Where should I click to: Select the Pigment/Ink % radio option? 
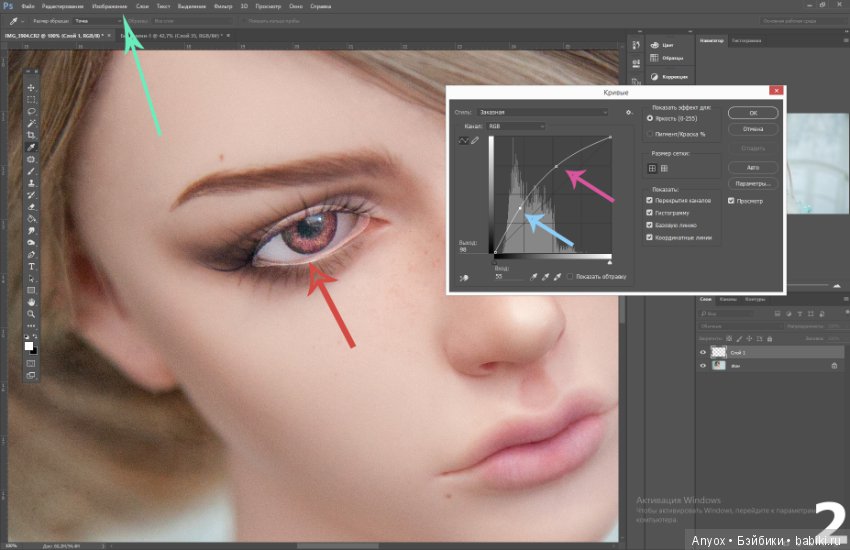650,134
